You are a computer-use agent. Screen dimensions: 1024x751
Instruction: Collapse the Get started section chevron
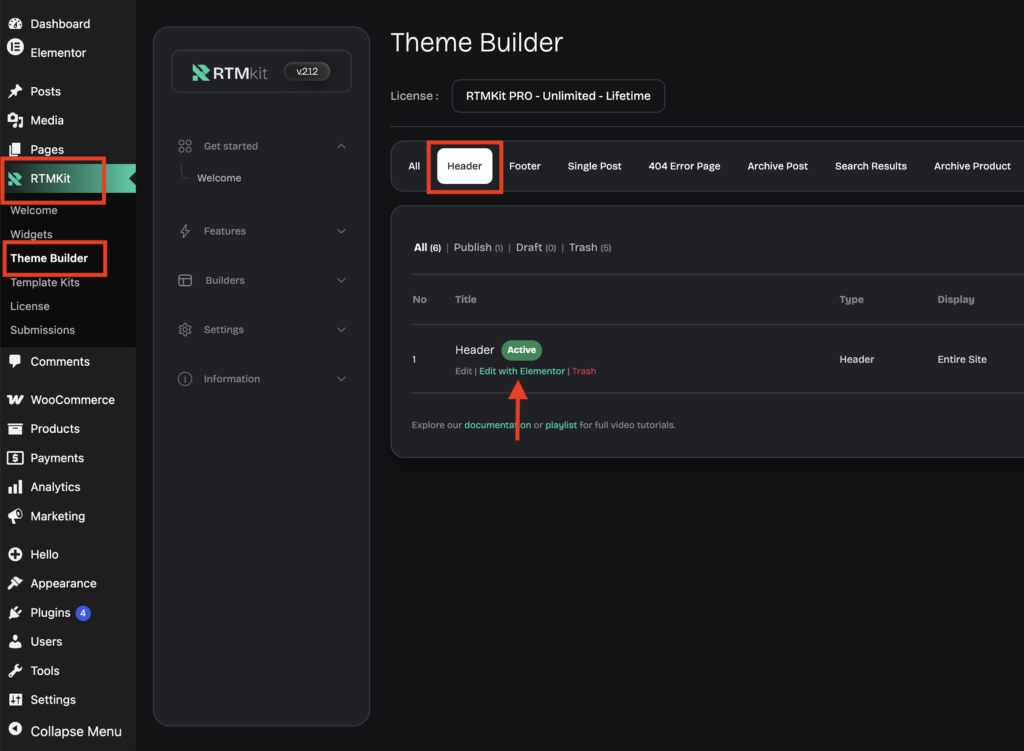click(x=341, y=146)
